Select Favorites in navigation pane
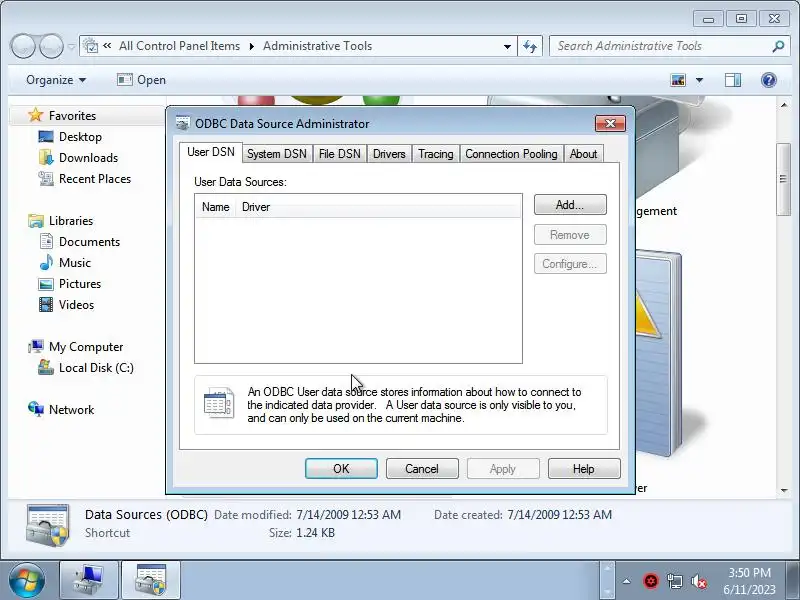 pos(72,116)
